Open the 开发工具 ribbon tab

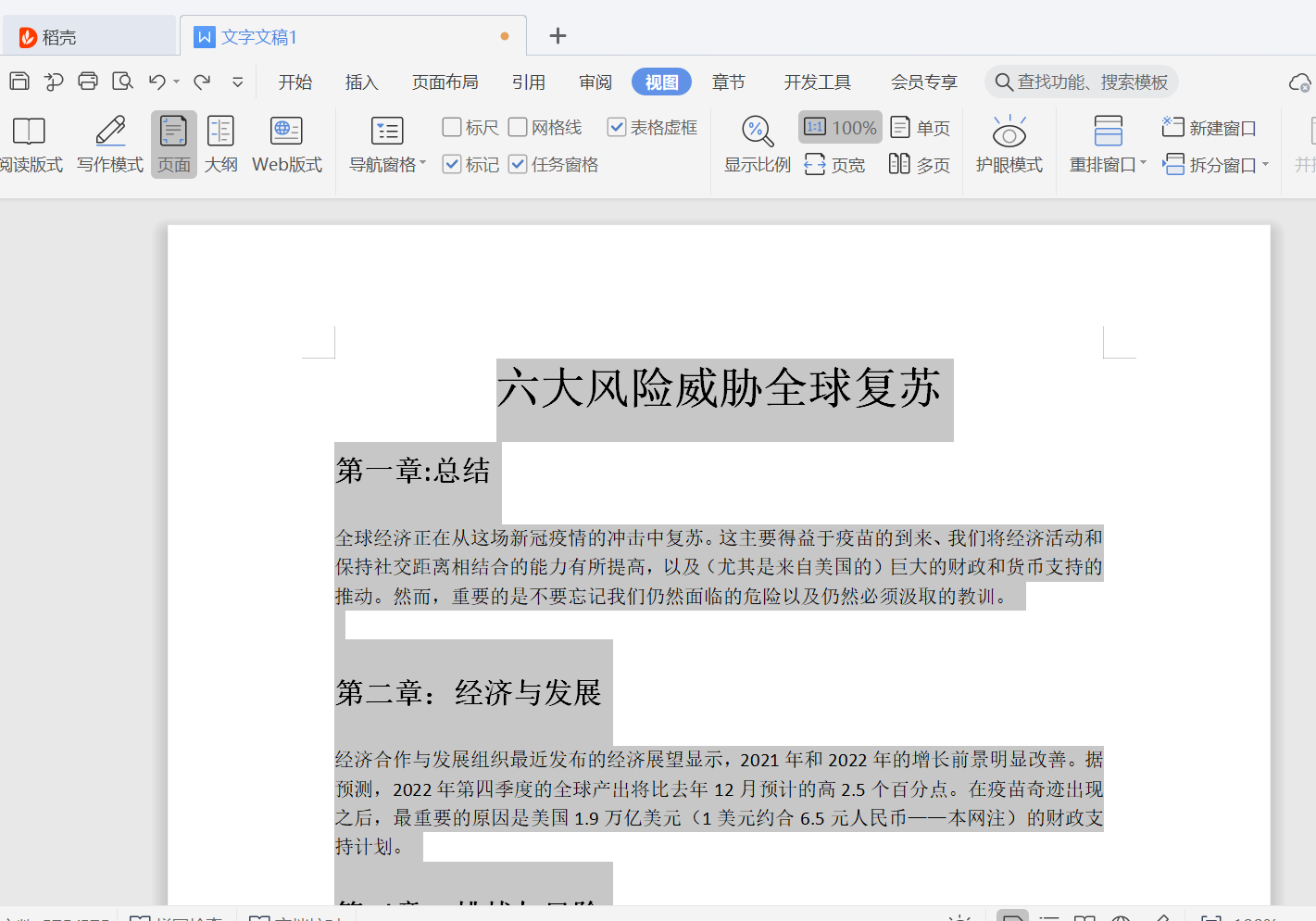(818, 82)
